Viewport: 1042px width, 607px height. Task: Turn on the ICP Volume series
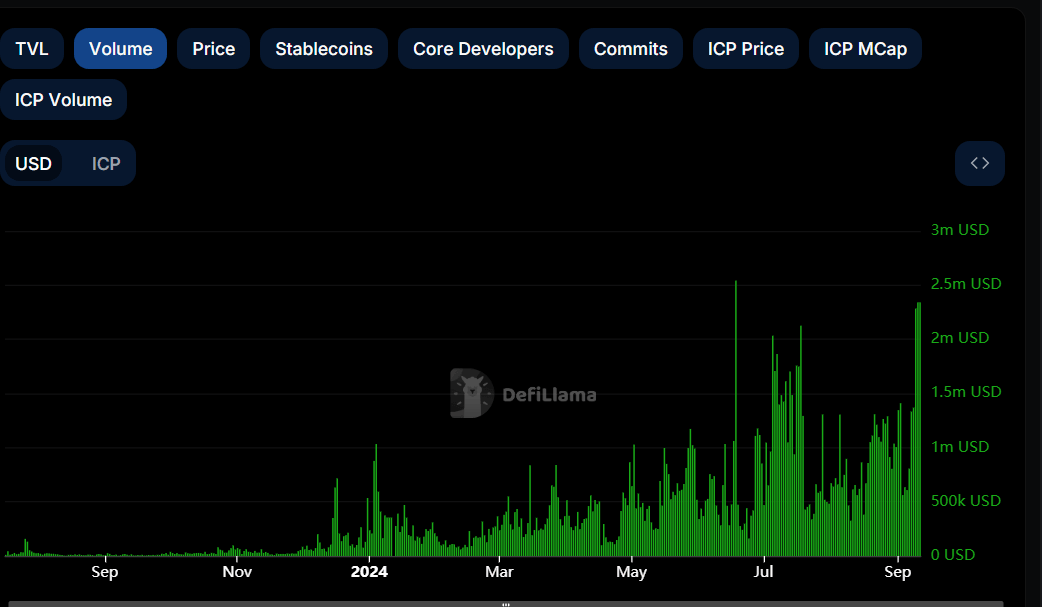coord(63,100)
